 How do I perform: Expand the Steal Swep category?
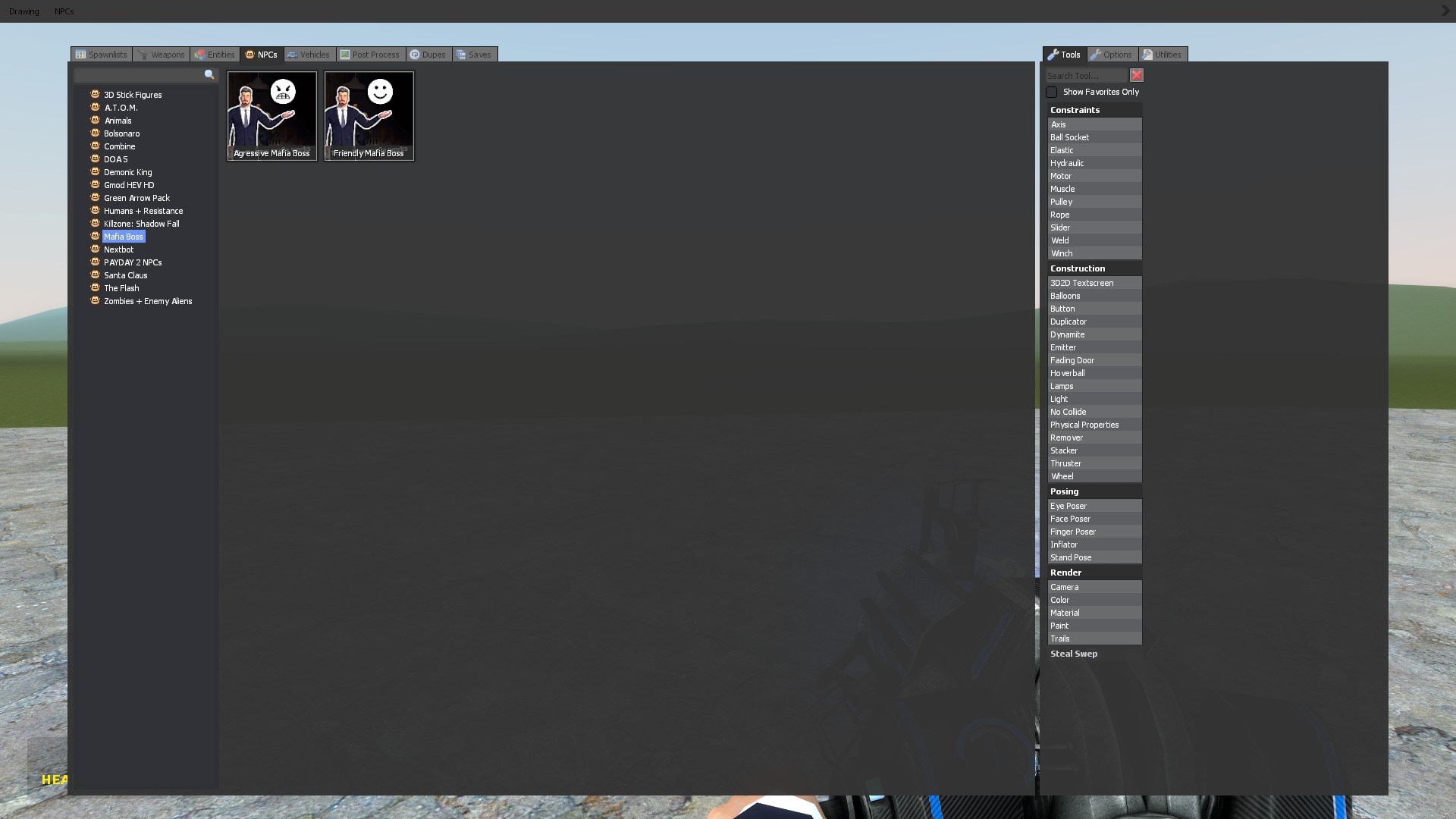pos(1073,654)
